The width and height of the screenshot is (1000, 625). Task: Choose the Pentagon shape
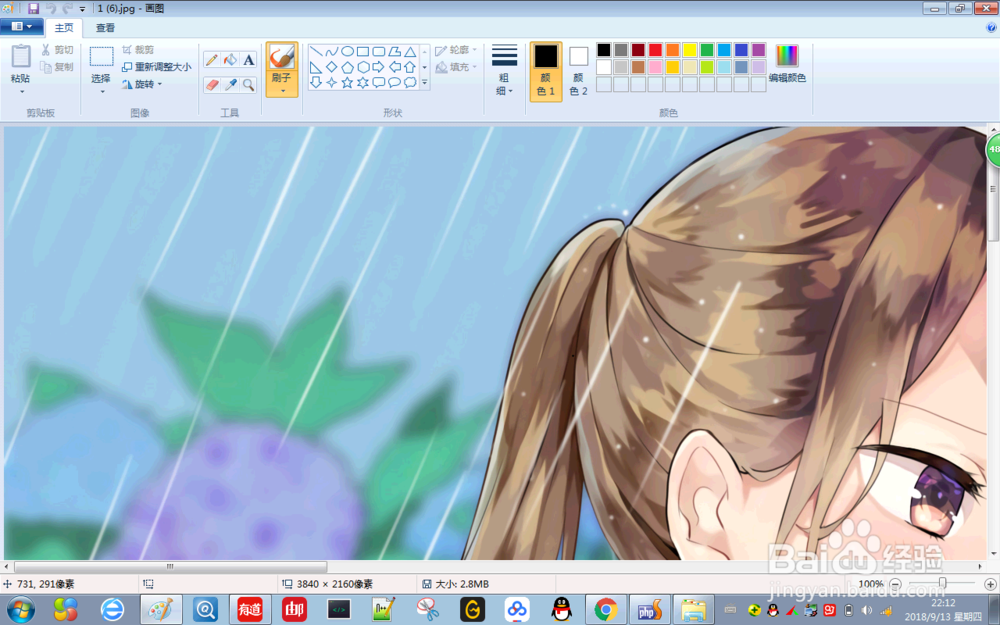coord(348,67)
